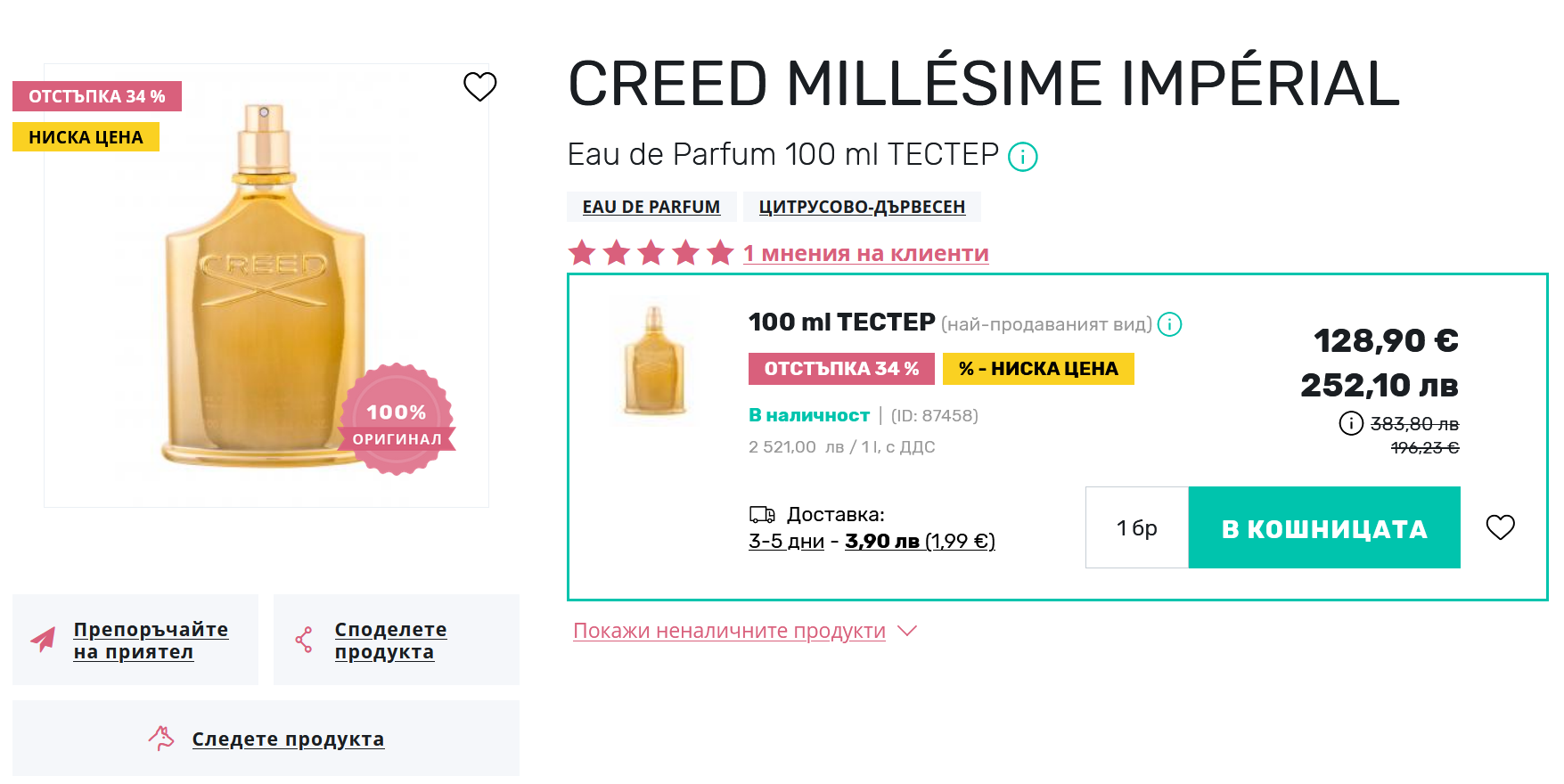Click the delivery truck icon
The width and height of the screenshot is (1564, 784).
(762, 514)
